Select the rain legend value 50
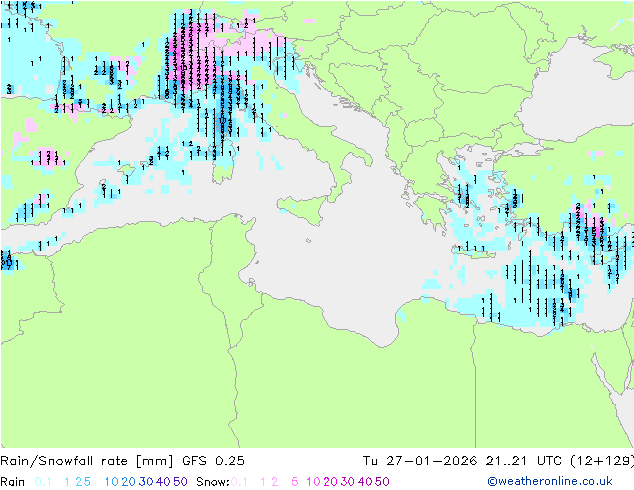The height and width of the screenshot is (490, 634). pos(180,482)
